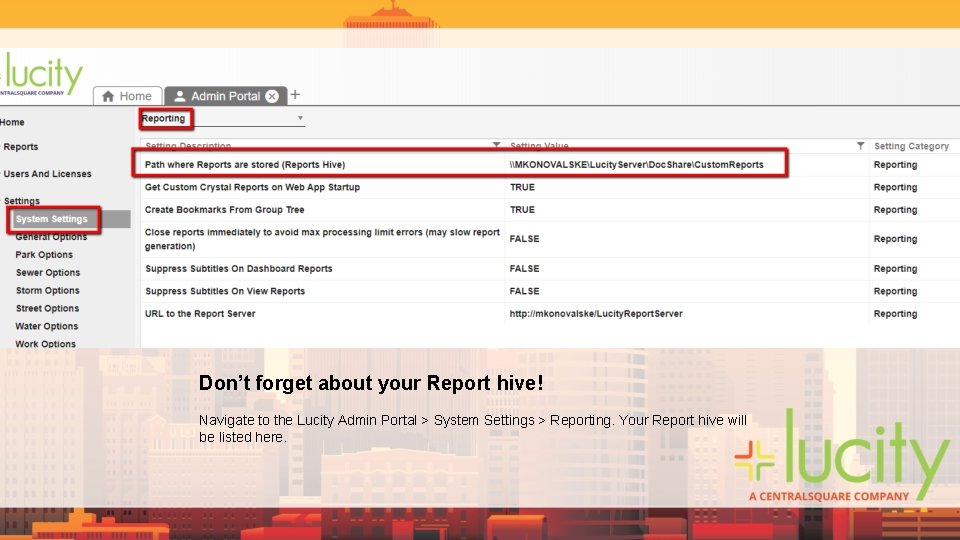The width and height of the screenshot is (960, 540).
Task: Click the Admin Portal user icon
Action: (179, 96)
